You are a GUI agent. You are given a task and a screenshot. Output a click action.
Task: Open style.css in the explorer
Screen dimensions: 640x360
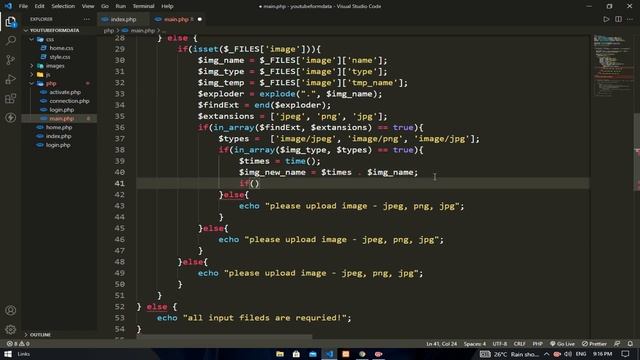pos(60,57)
